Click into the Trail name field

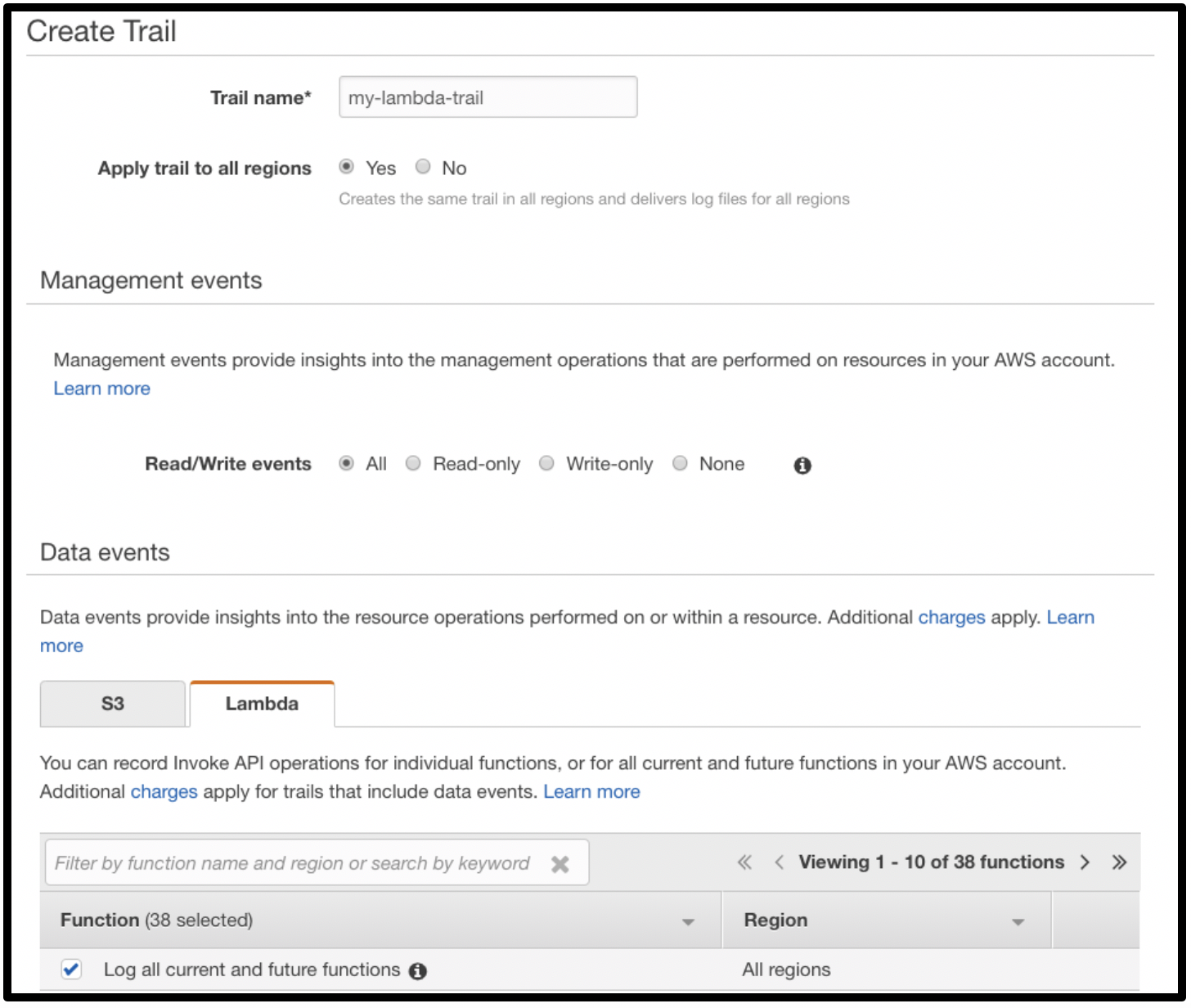pos(488,97)
